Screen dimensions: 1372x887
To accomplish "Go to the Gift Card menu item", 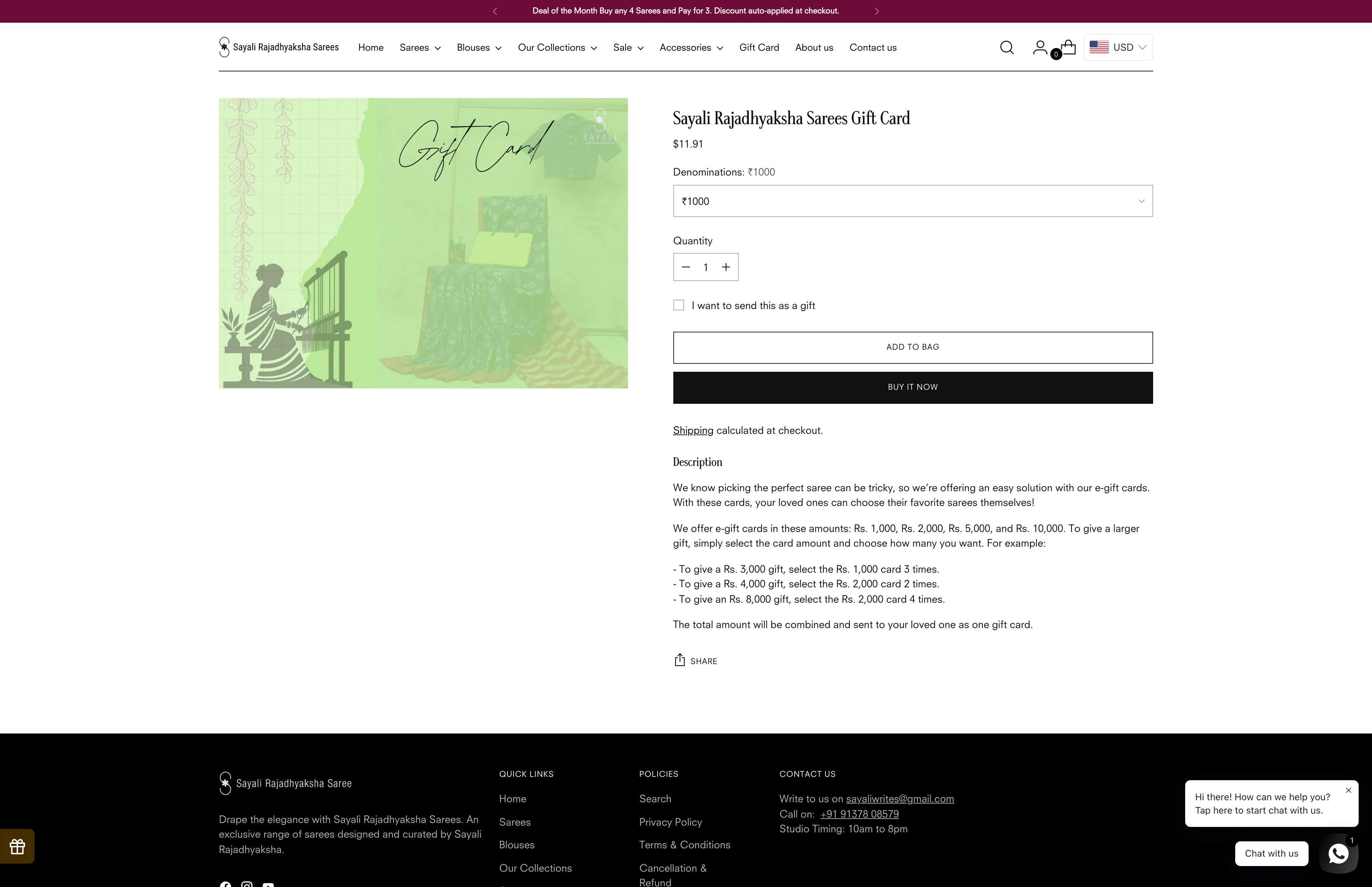I will click(759, 47).
